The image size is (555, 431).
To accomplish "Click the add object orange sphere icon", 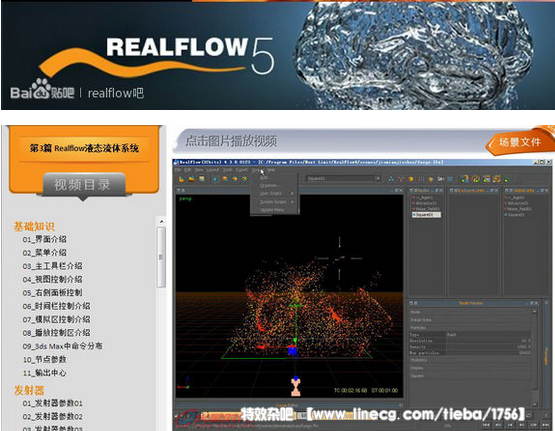I will [x=411, y=179].
